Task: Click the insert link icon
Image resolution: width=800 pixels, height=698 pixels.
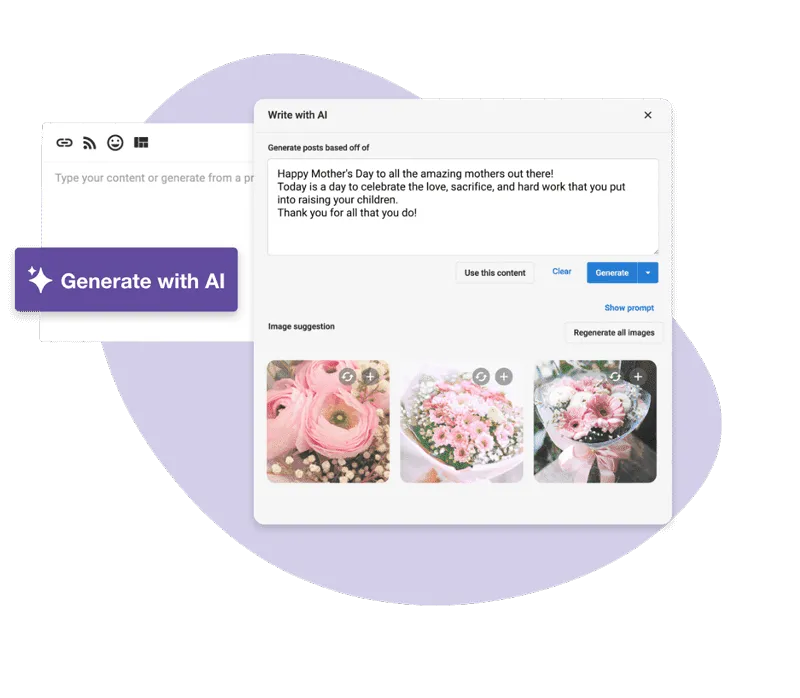Action: (64, 143)
